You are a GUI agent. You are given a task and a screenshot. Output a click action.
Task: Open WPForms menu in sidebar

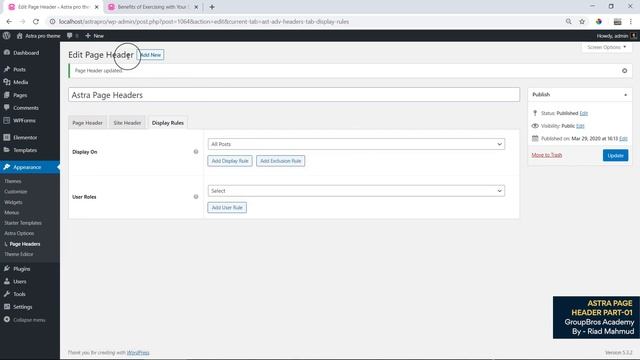click(x=24, y=120)
